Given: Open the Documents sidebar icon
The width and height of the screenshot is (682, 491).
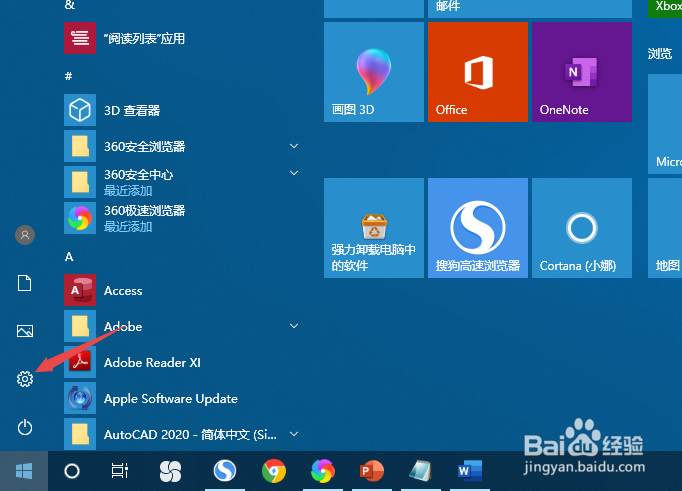Looking at the screenshot, I should coord(25,283).
